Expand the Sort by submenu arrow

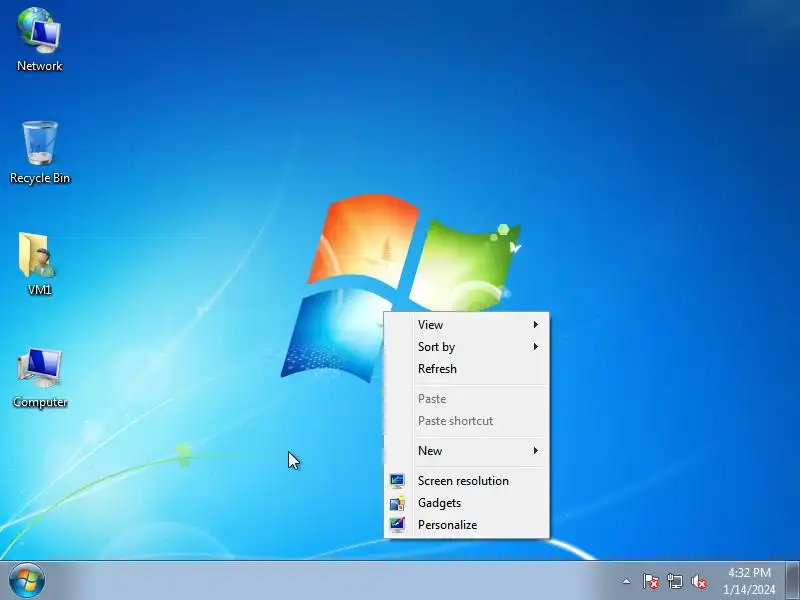(x=536, y=346)
